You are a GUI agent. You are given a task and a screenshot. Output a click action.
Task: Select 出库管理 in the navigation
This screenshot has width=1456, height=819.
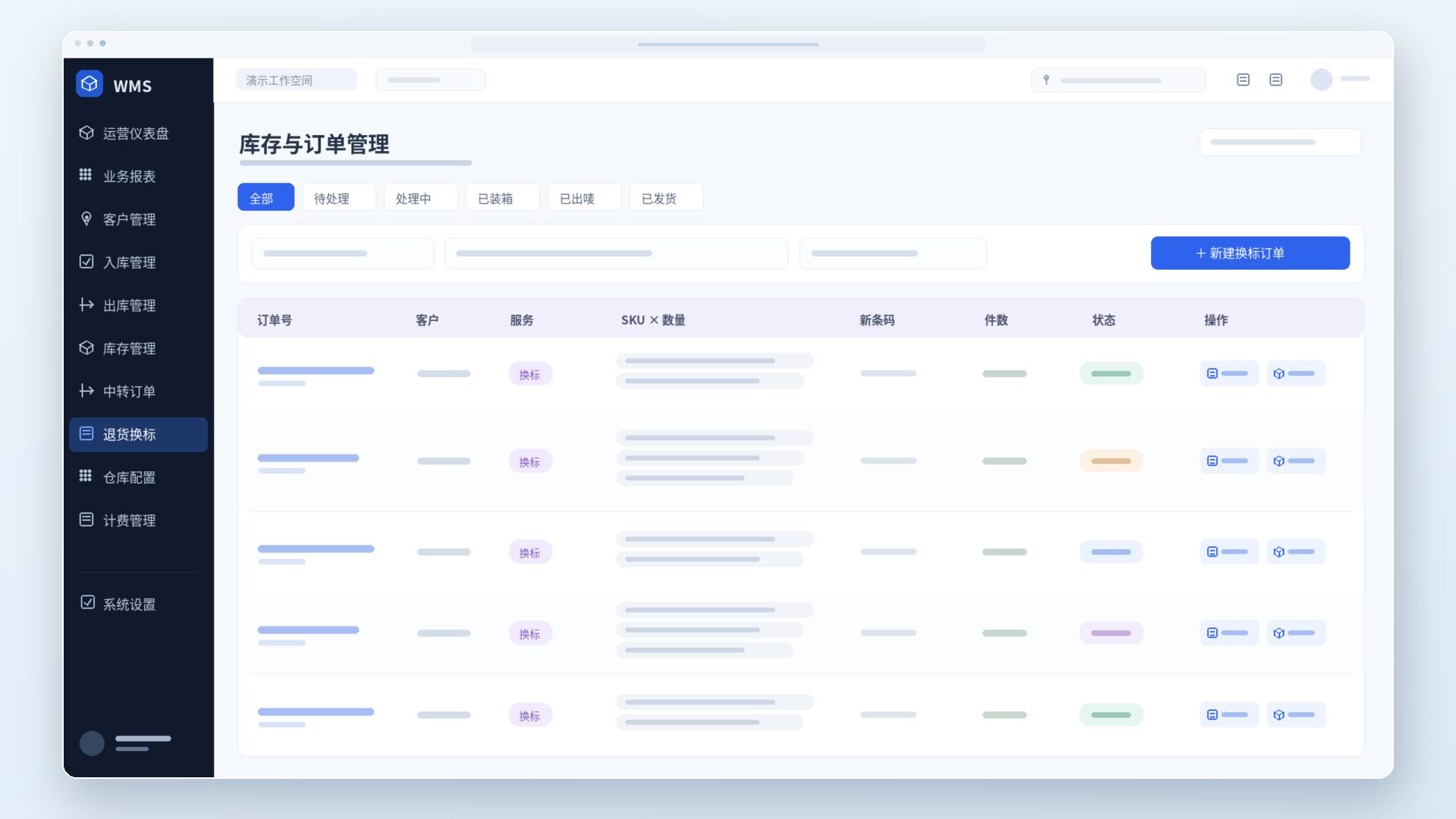pyautogui.click(x=138, y=306)
